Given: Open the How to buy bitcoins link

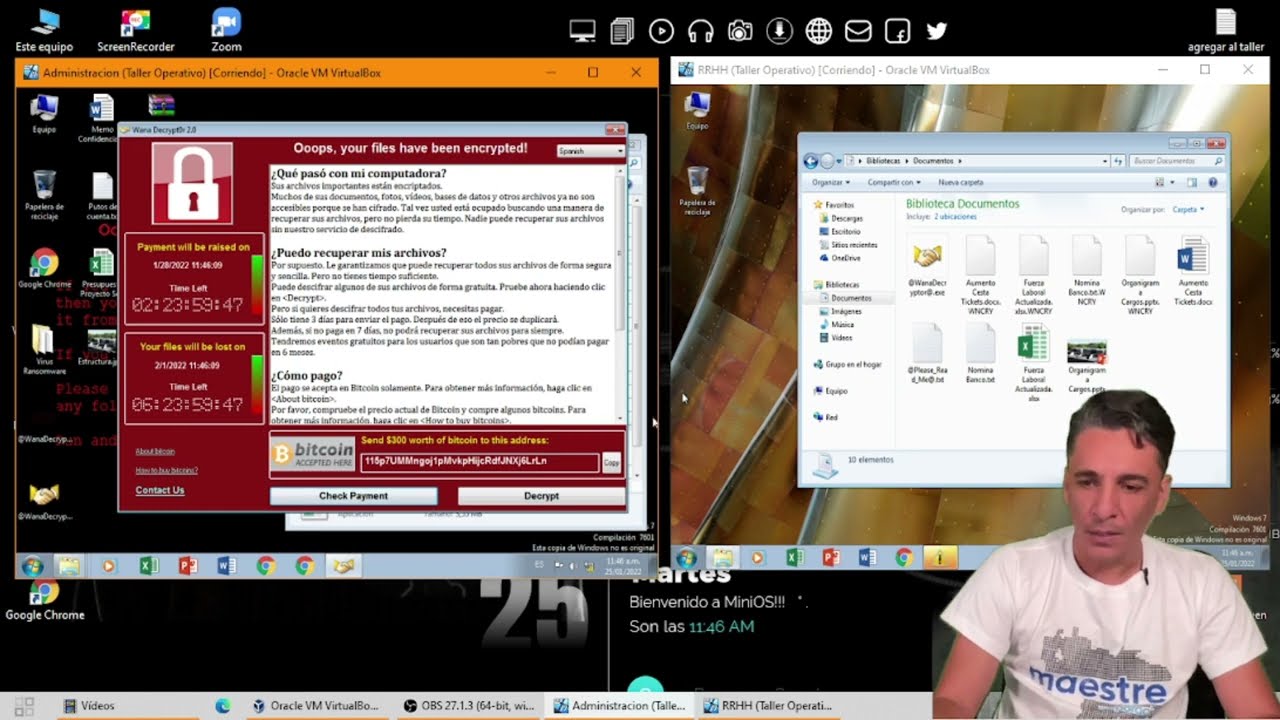Looking at the screenshot, I should pyautogui.click(x=166, y=470).
